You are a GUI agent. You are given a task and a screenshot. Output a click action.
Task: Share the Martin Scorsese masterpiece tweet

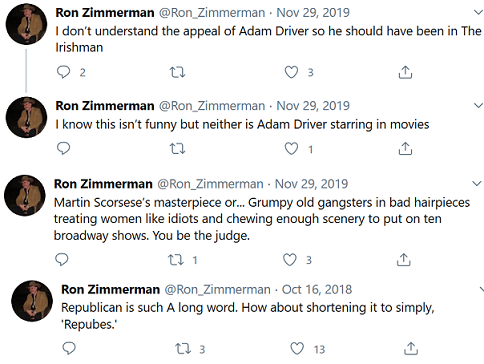[x=403, y=260]
